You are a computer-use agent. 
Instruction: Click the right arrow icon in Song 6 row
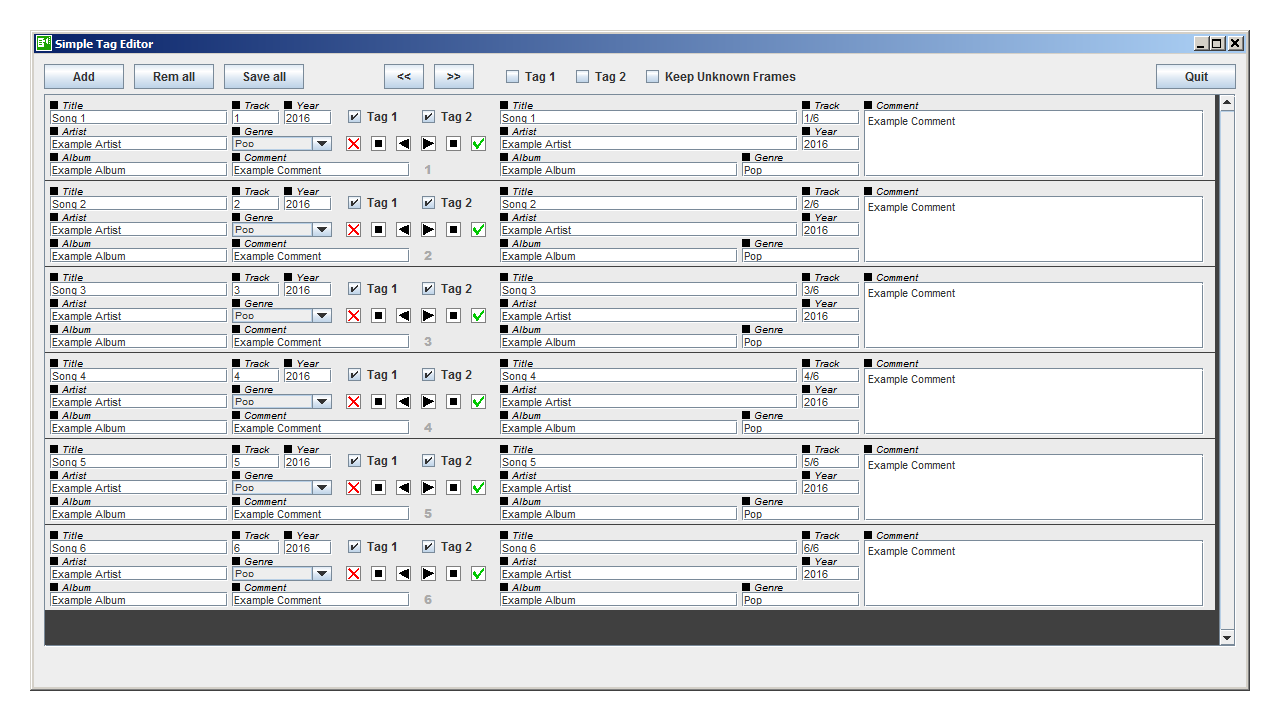point(428,574)
